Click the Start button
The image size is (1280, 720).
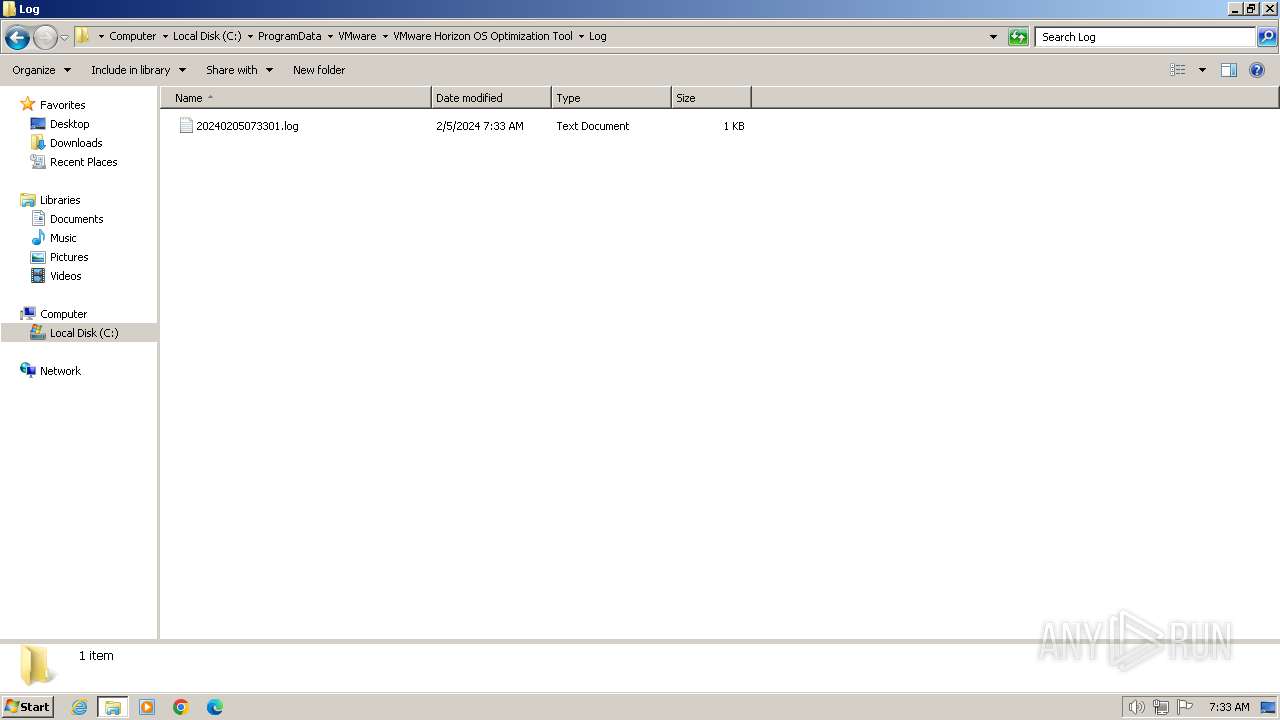click(28, 707)
